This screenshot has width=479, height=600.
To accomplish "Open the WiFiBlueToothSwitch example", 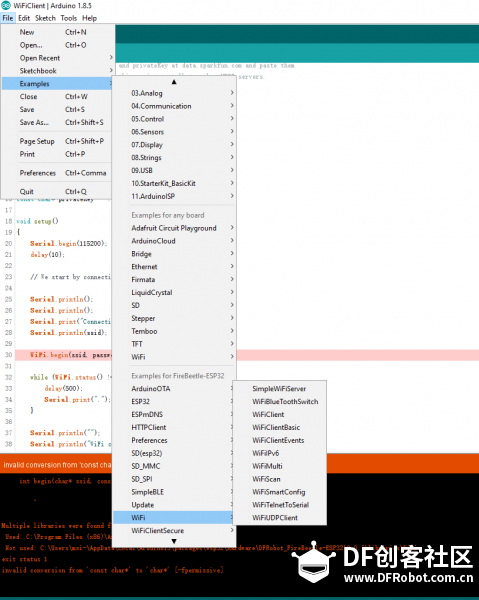I will click(280, 402).
